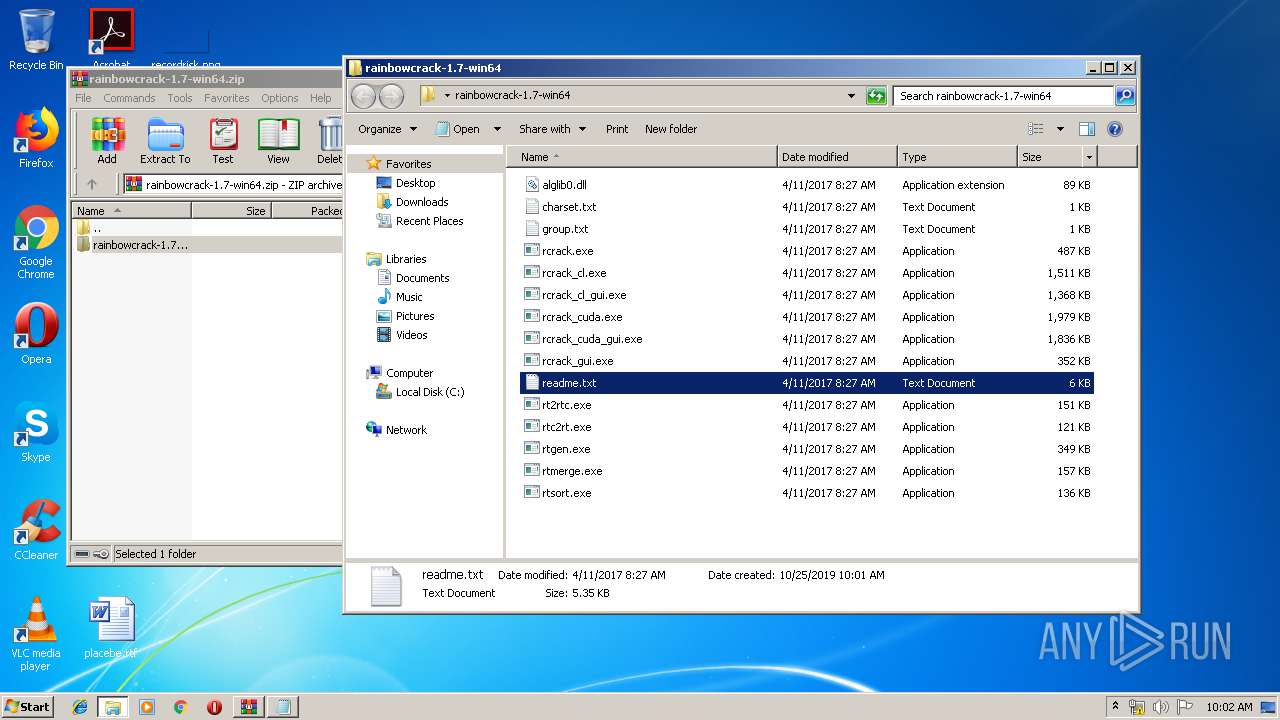Click taskbar clock showing 10:02 AM

(x=1229, y=707)
